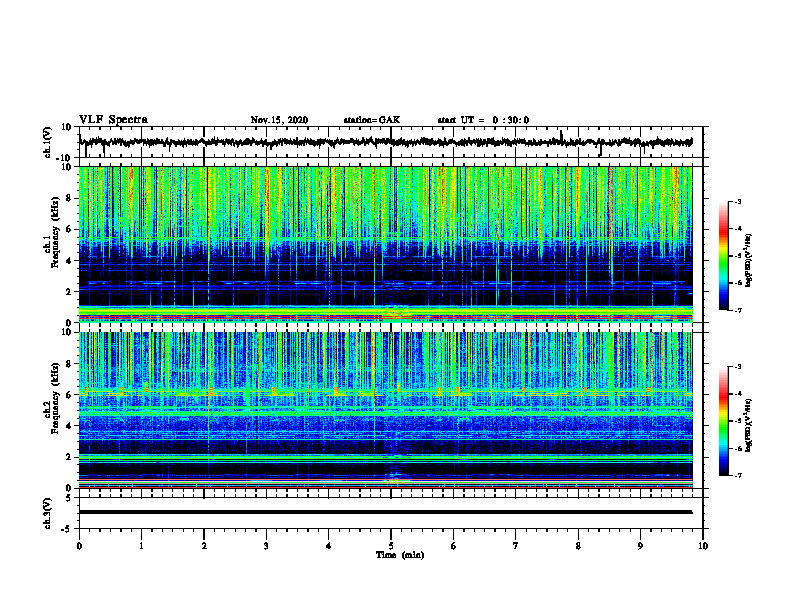Image resolution: width=792 pixels, height=612 pixels.
Task: Click the ch.1 voltage waveform trace
Action: coord(385,142)
